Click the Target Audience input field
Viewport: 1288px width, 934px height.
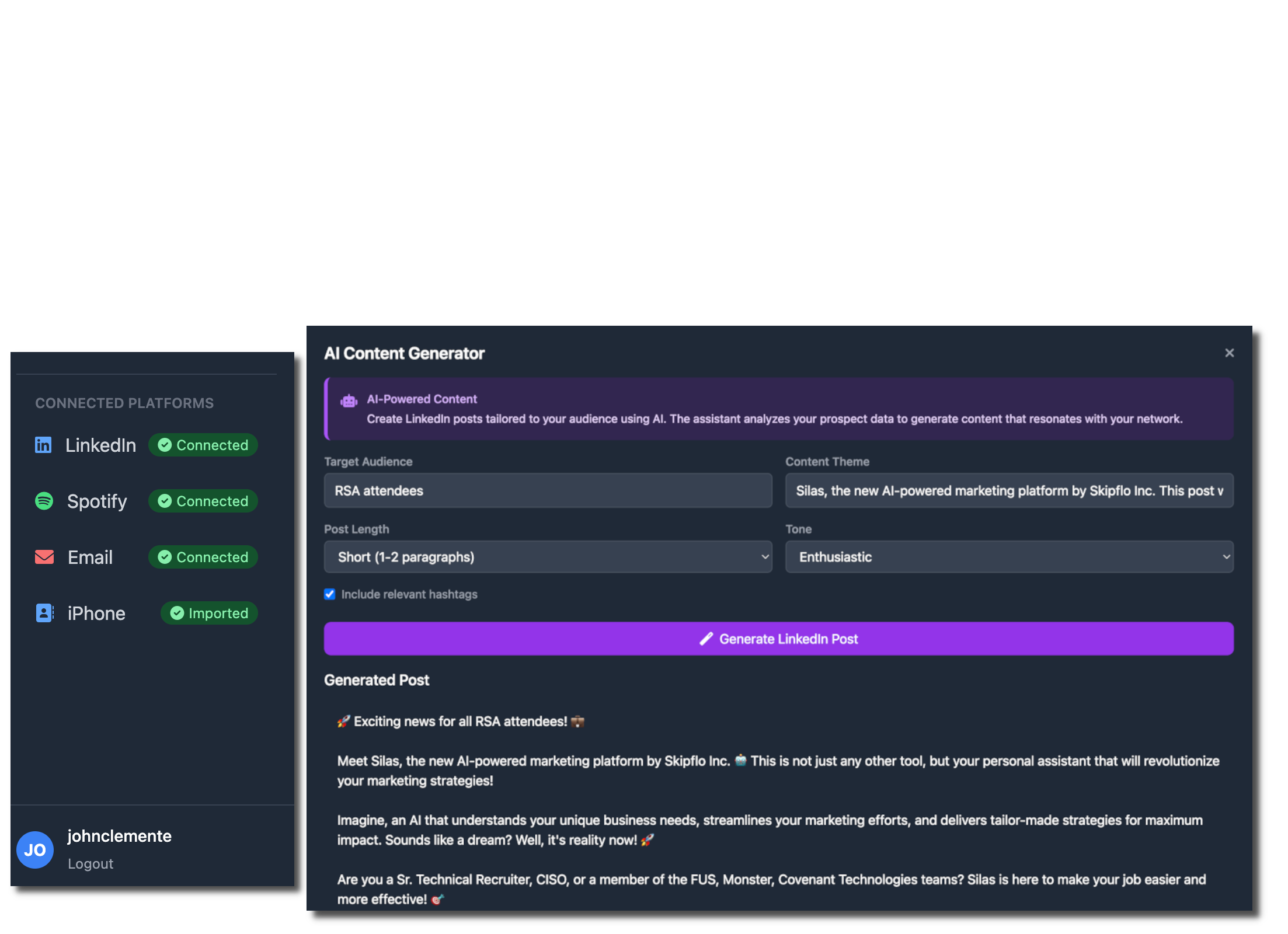548,491
